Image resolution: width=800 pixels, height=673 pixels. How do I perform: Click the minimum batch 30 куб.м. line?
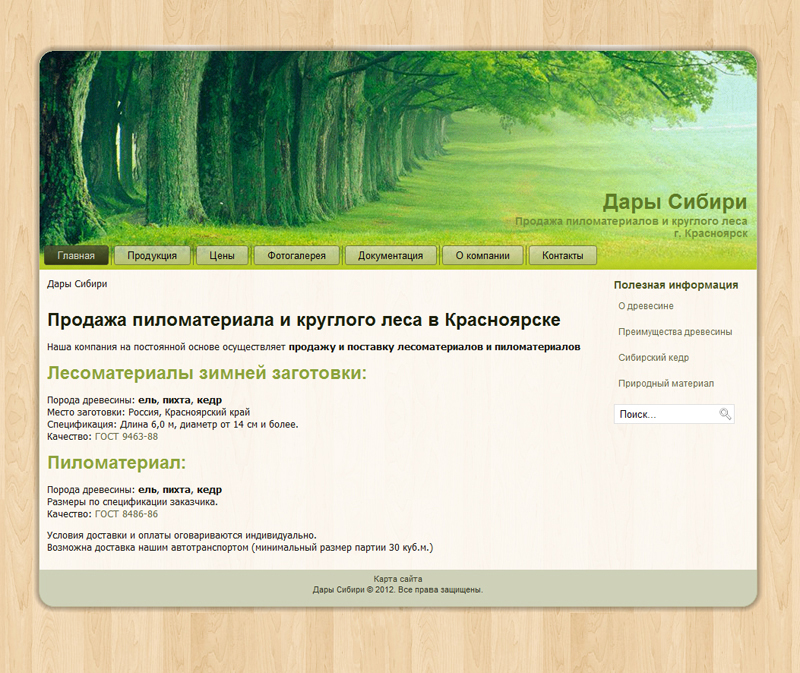click(240, 548)
